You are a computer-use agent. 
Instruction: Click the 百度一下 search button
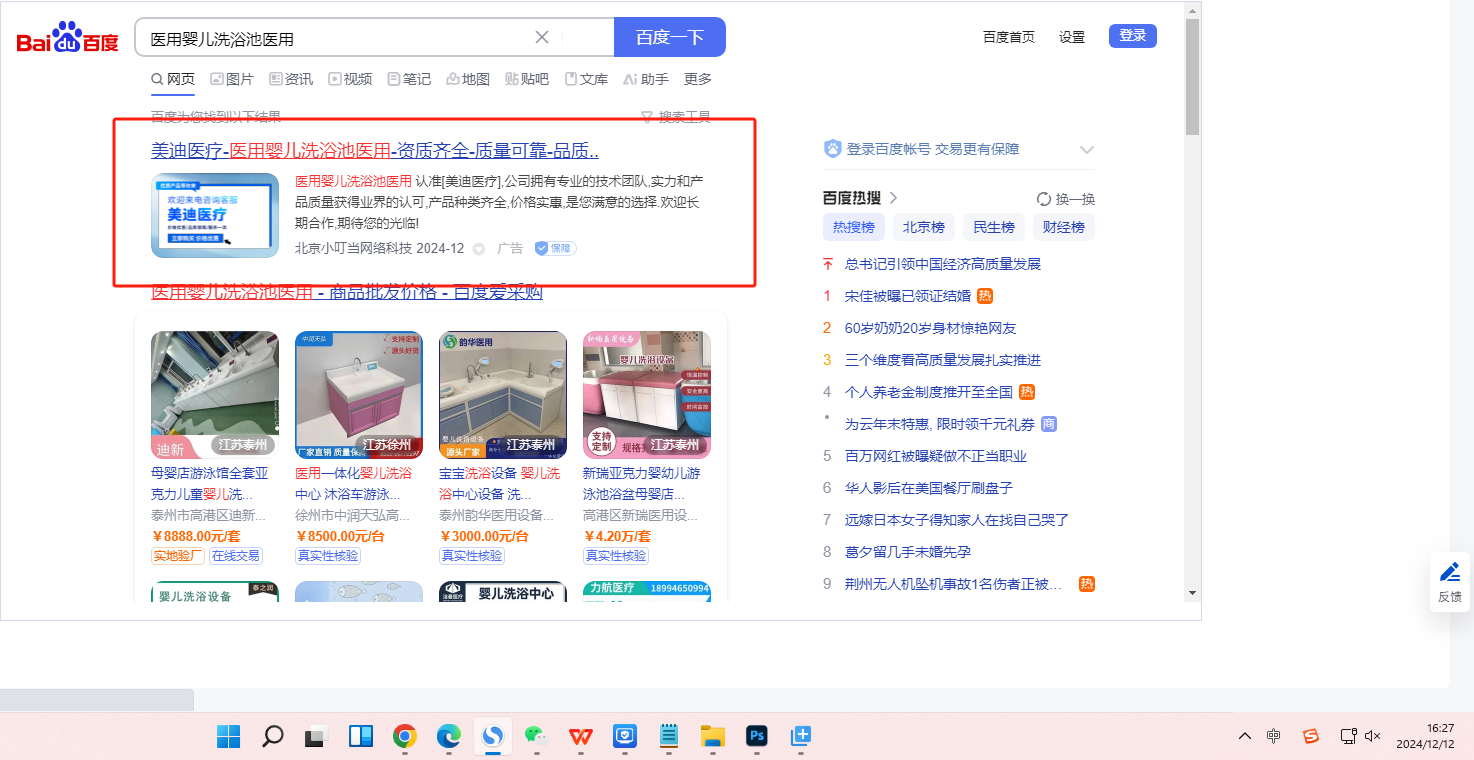[x=670, y=37]
